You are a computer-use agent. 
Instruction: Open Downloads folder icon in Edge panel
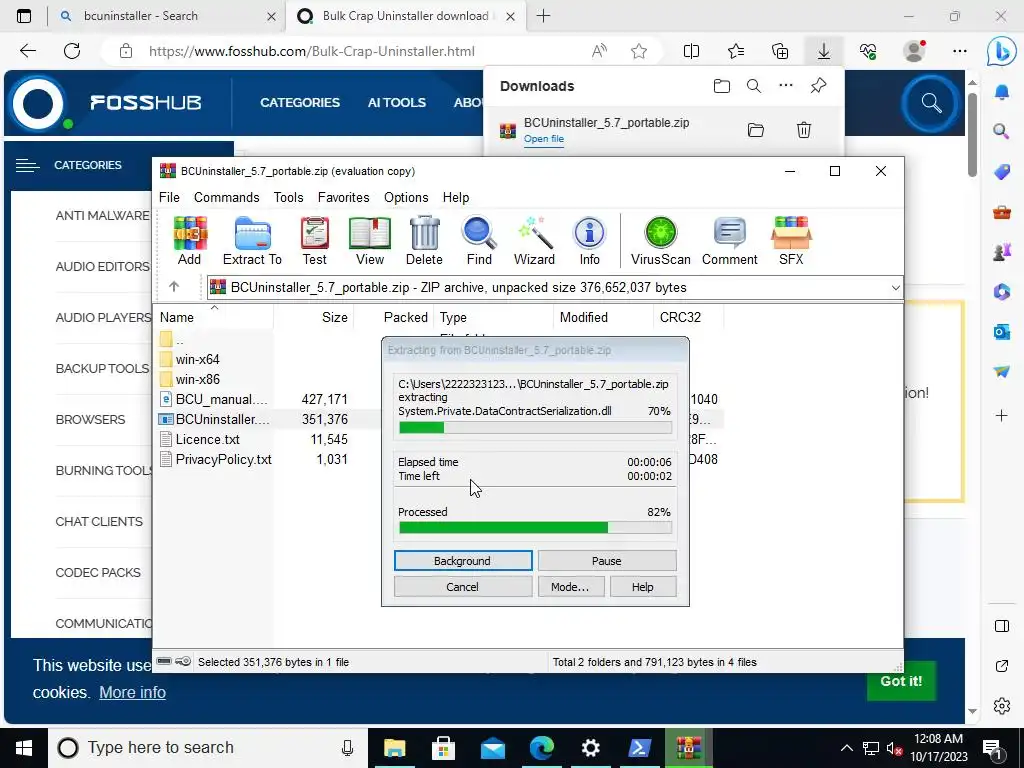(x=722, y=86)
